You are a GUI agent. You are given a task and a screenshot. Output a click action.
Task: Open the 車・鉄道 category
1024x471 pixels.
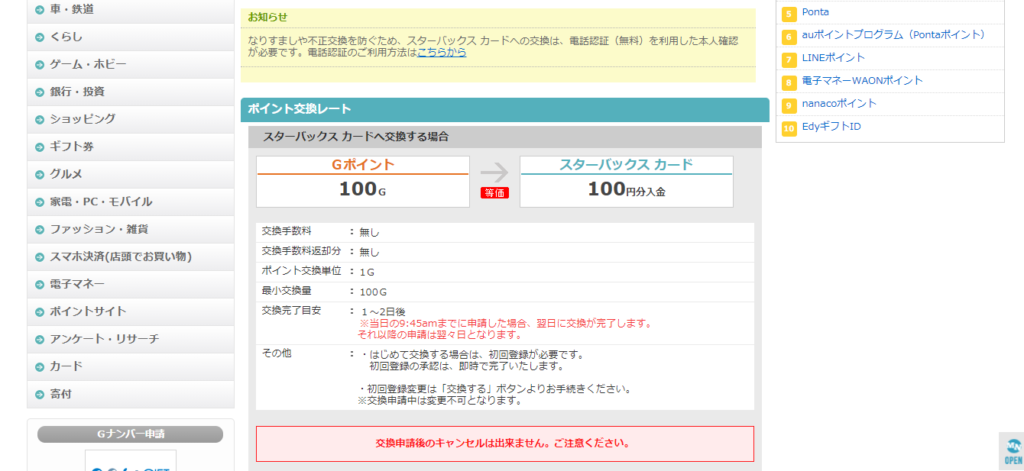131,10
